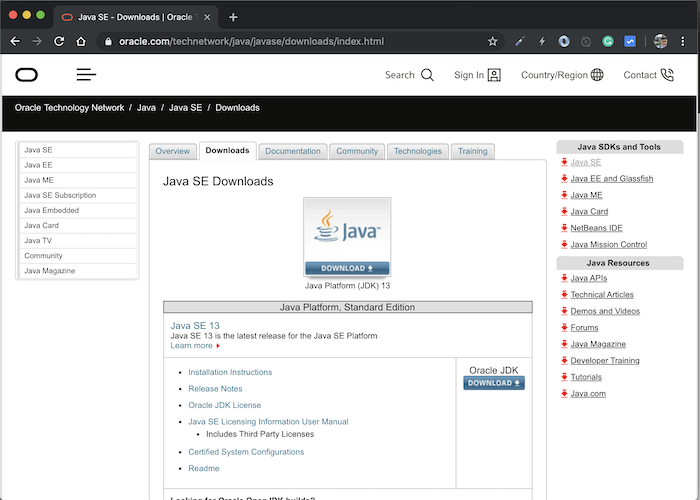Click the browser forward arrow

(x=37, y=42)
